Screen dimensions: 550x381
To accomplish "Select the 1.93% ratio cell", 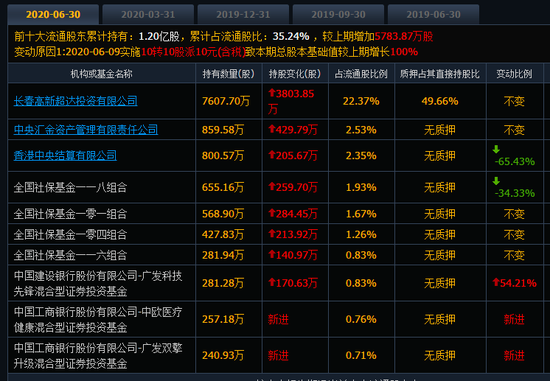I will (x=361, y=187).
